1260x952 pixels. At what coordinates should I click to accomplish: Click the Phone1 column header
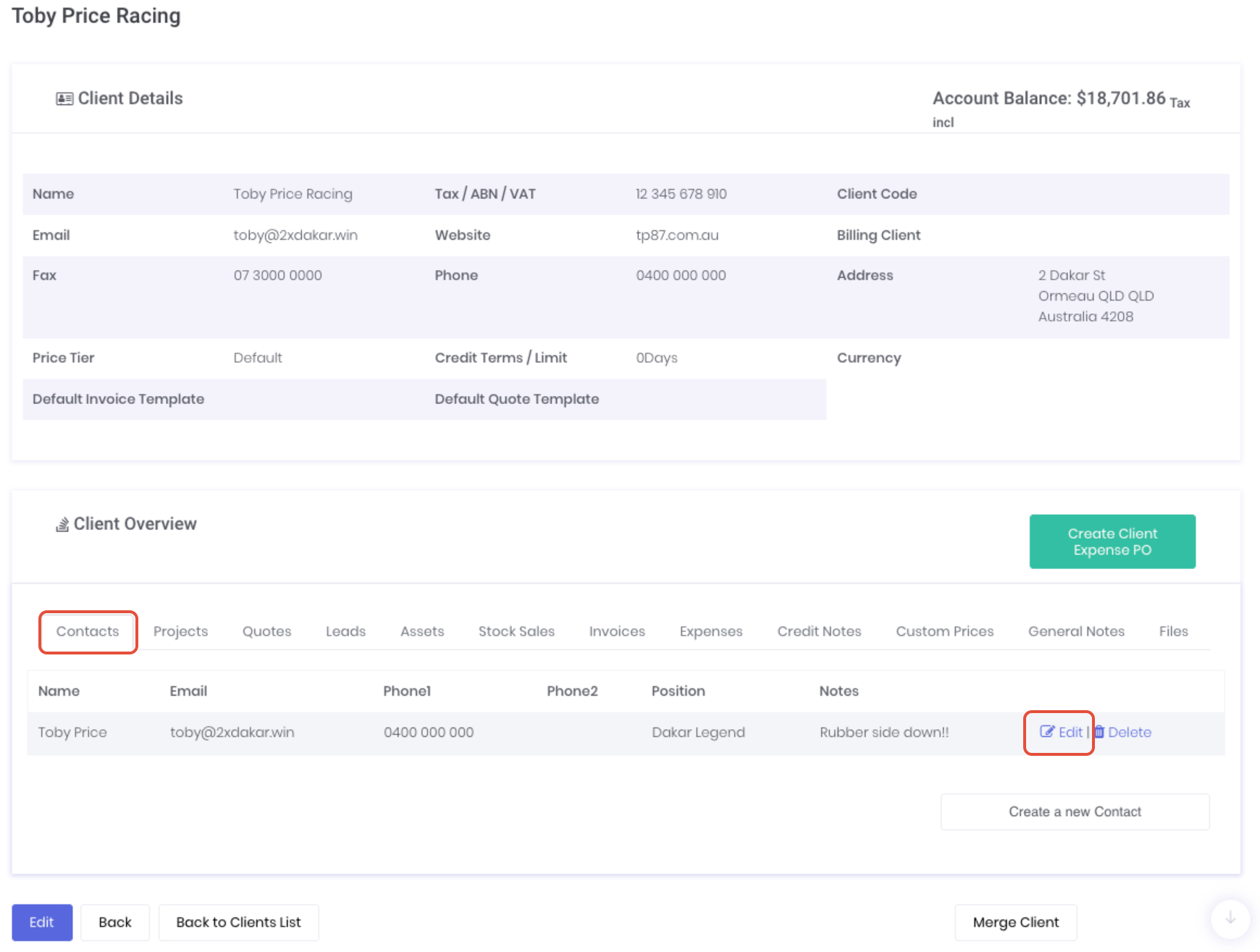(407, 691)
